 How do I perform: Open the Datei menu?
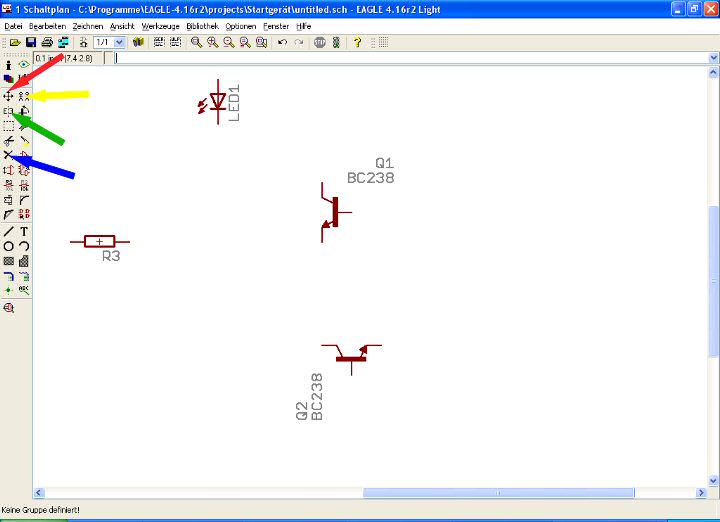tap(14, 25)
